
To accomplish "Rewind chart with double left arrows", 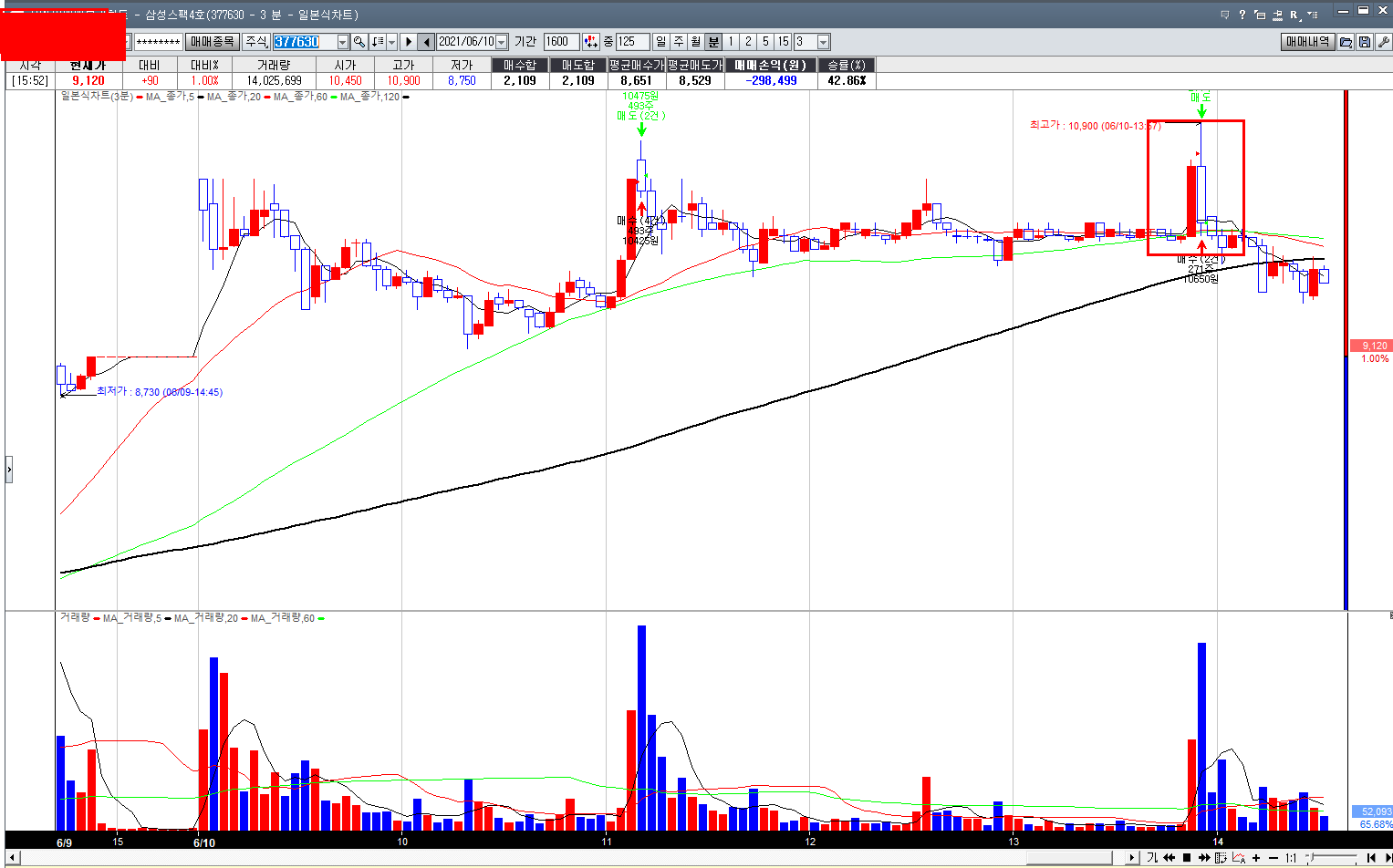I will pyautogui.click(x=1169, y=858).
